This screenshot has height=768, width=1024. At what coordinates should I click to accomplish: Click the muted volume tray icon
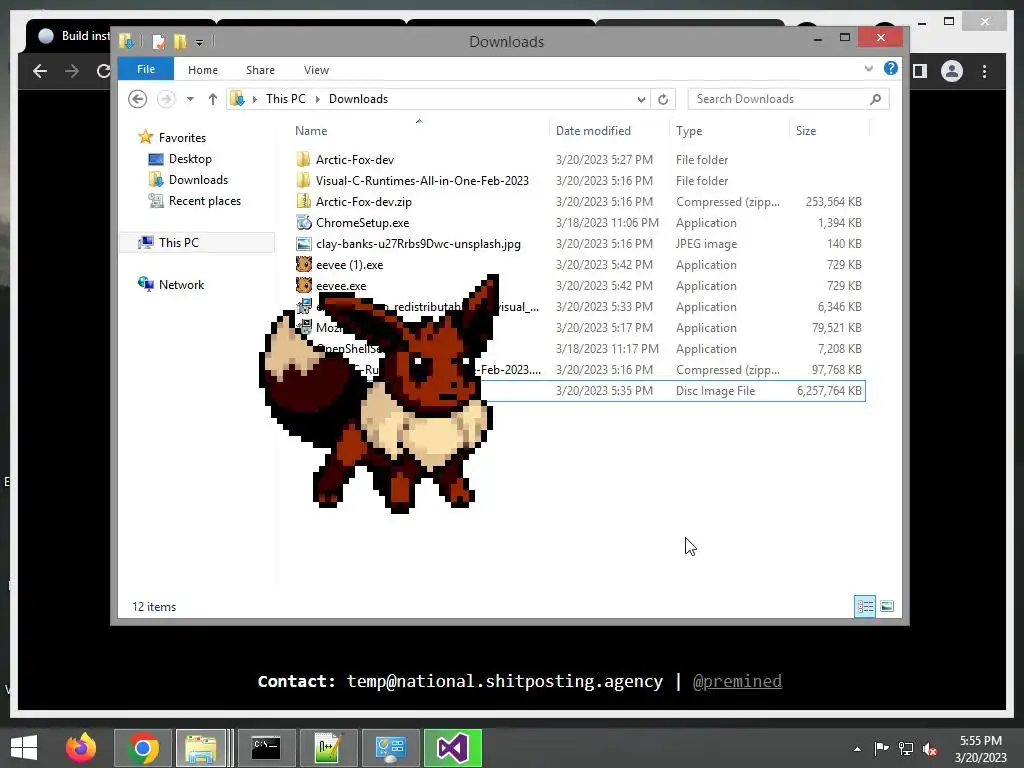(x=930, y=749)
